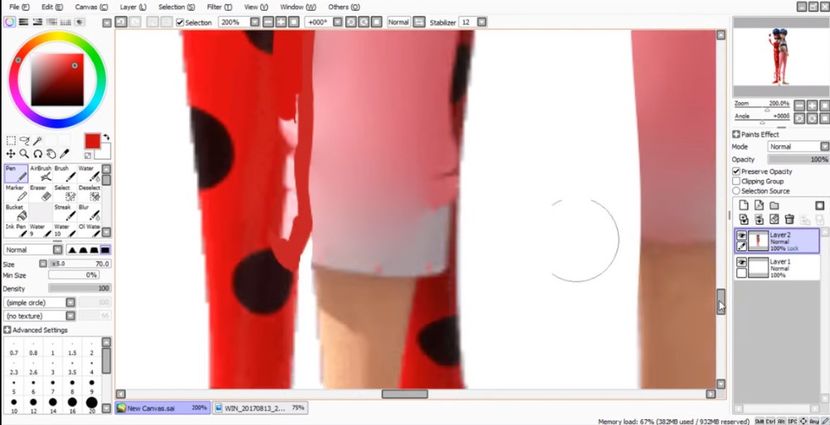Open the 200% zoom dropdown in toolbar

pyautogui.click(x=255, y=22)
